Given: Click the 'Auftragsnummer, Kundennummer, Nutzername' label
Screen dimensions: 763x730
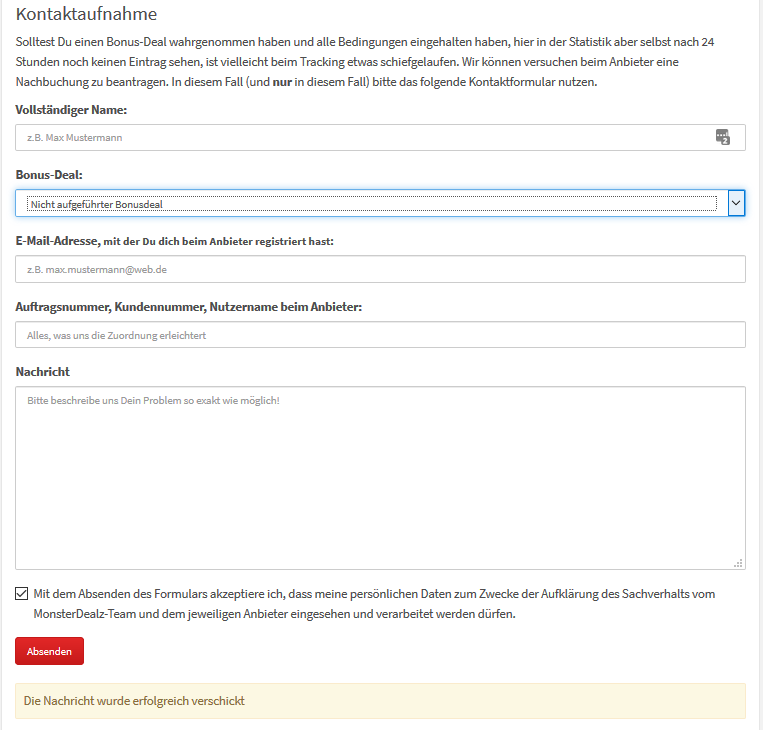Looking at the screenshot, I should (189, 307).
